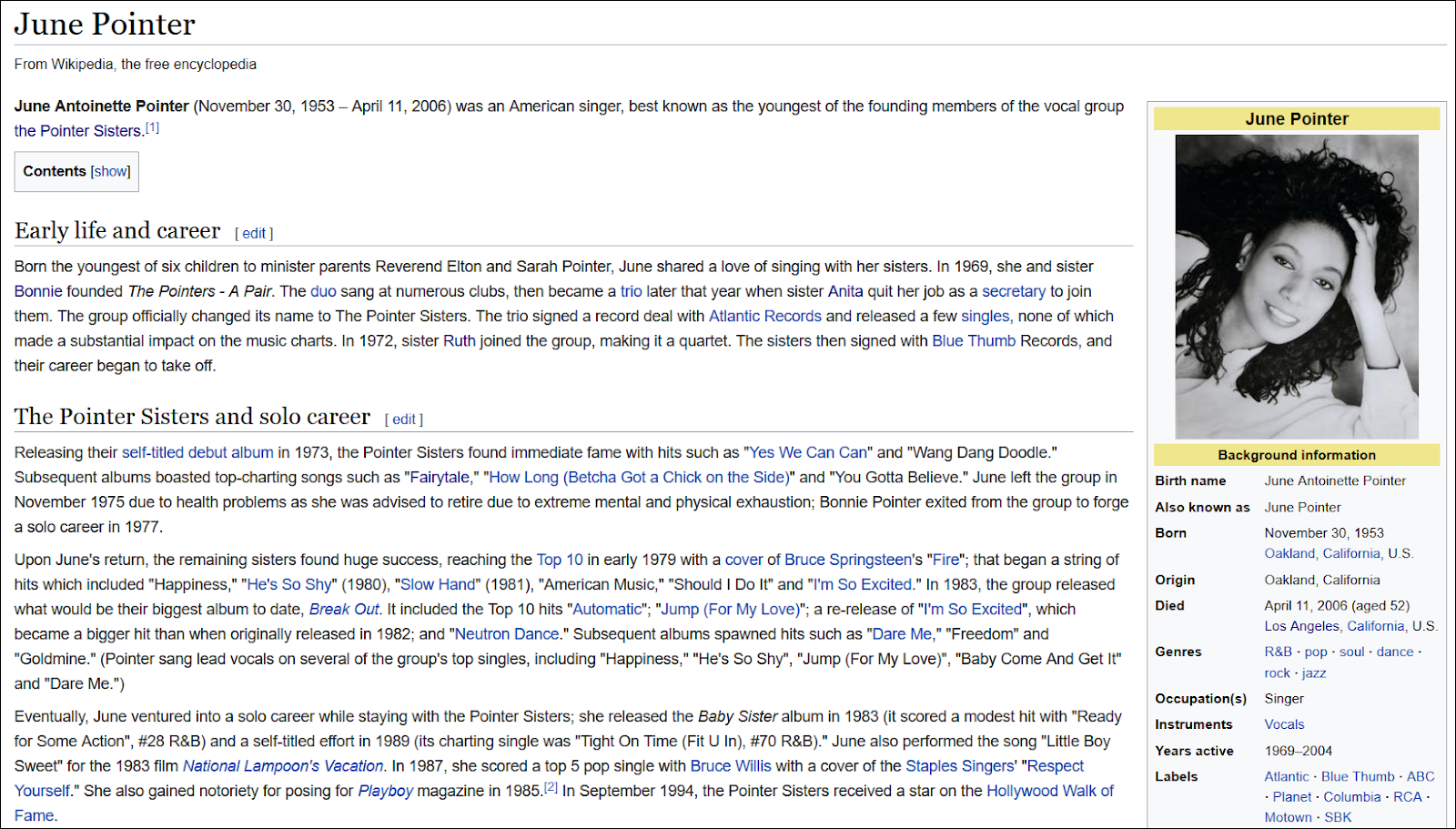This screenshot has width=1456, height=829.
Task: Click June Pointer portrait photo in infobox
Action: pos(1297,287)
